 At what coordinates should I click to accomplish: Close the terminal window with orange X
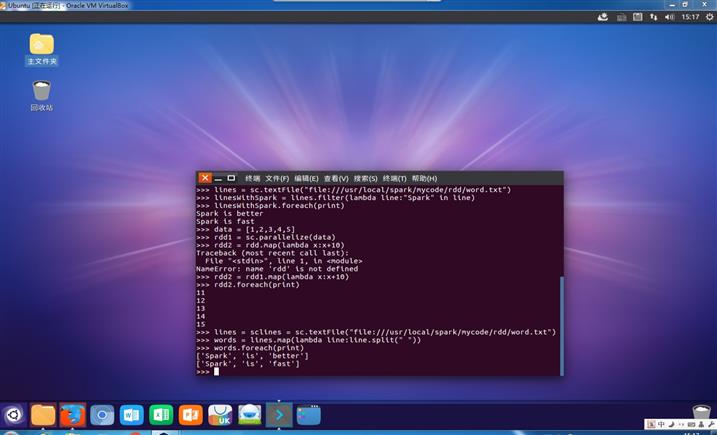205,178
